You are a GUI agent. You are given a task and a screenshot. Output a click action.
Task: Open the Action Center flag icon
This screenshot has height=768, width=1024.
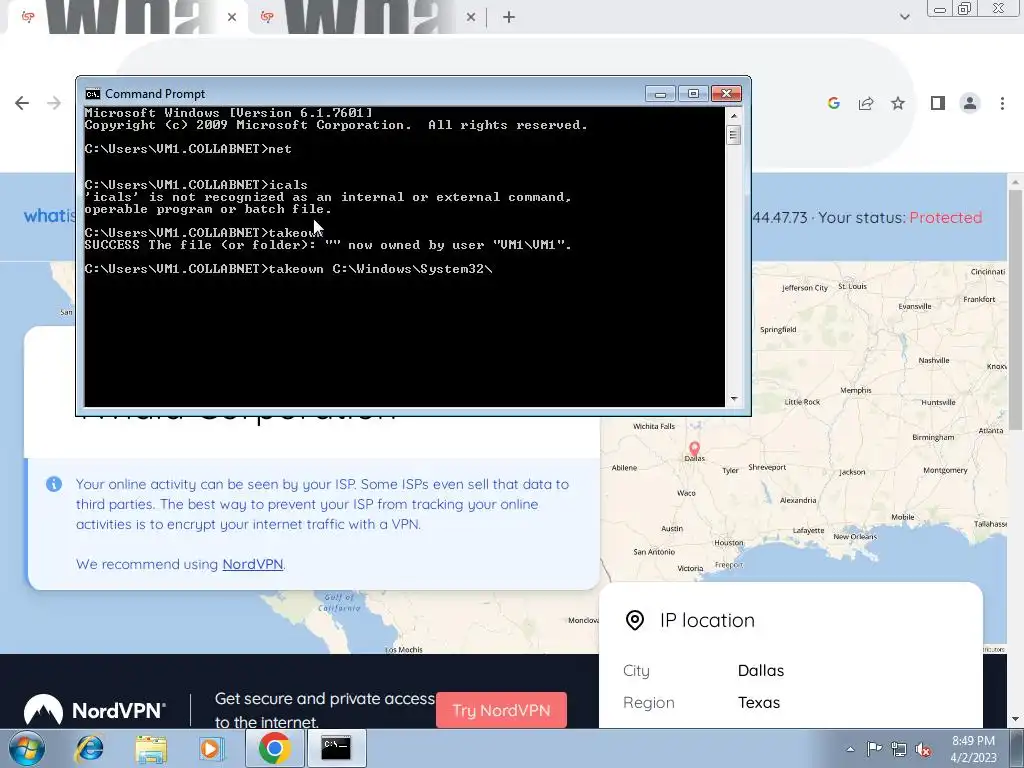[x=874, y=749]
